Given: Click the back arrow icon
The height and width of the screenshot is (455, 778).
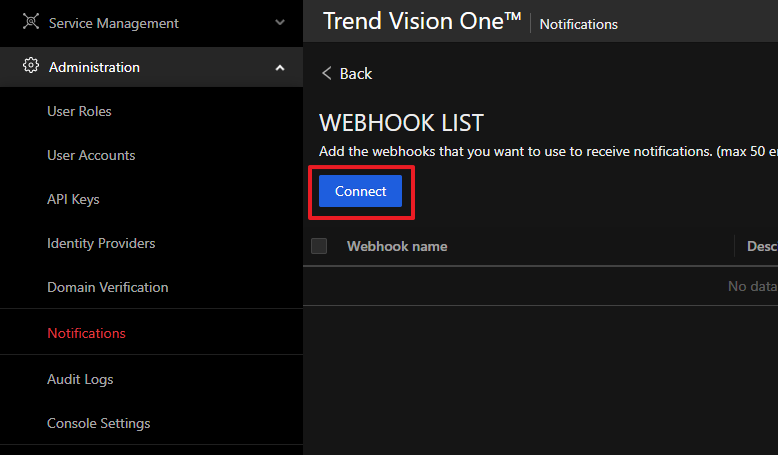Looking at the screenshot, I should (x=326, y=73).
